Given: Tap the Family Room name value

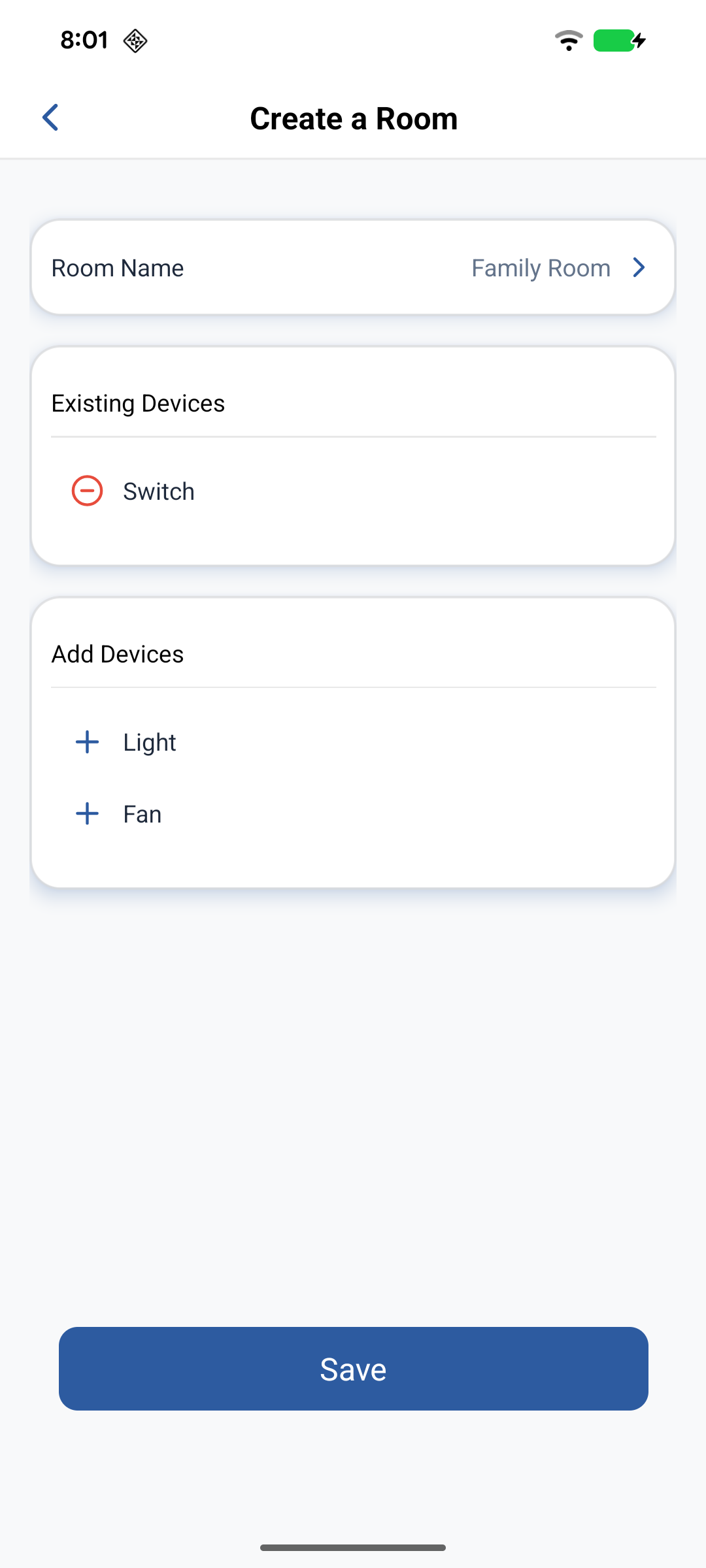Looking at the screenshot, I should pyautogui.click(x=541, y=268).
